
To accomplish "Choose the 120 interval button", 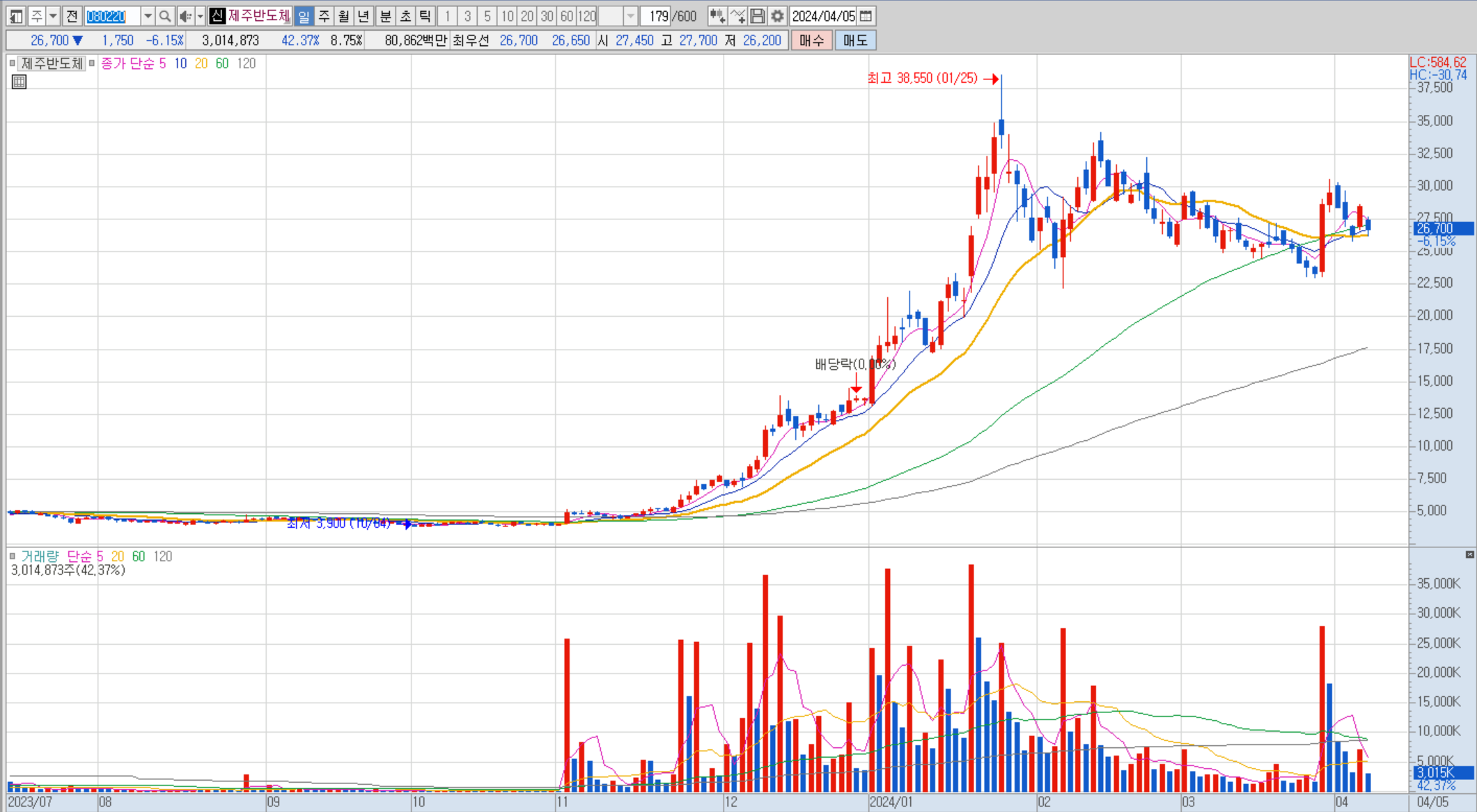I will [587, 16].
